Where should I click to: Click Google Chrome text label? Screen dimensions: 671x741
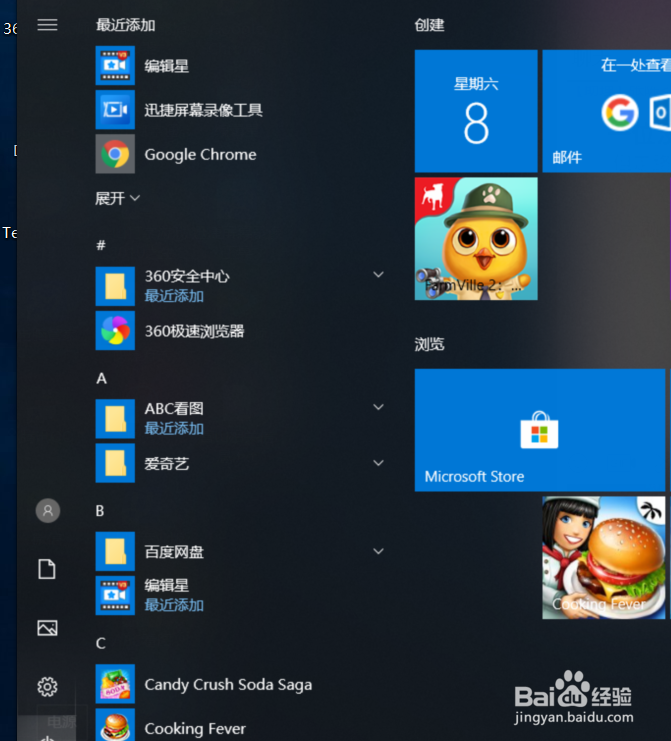[x=200, y=155]
